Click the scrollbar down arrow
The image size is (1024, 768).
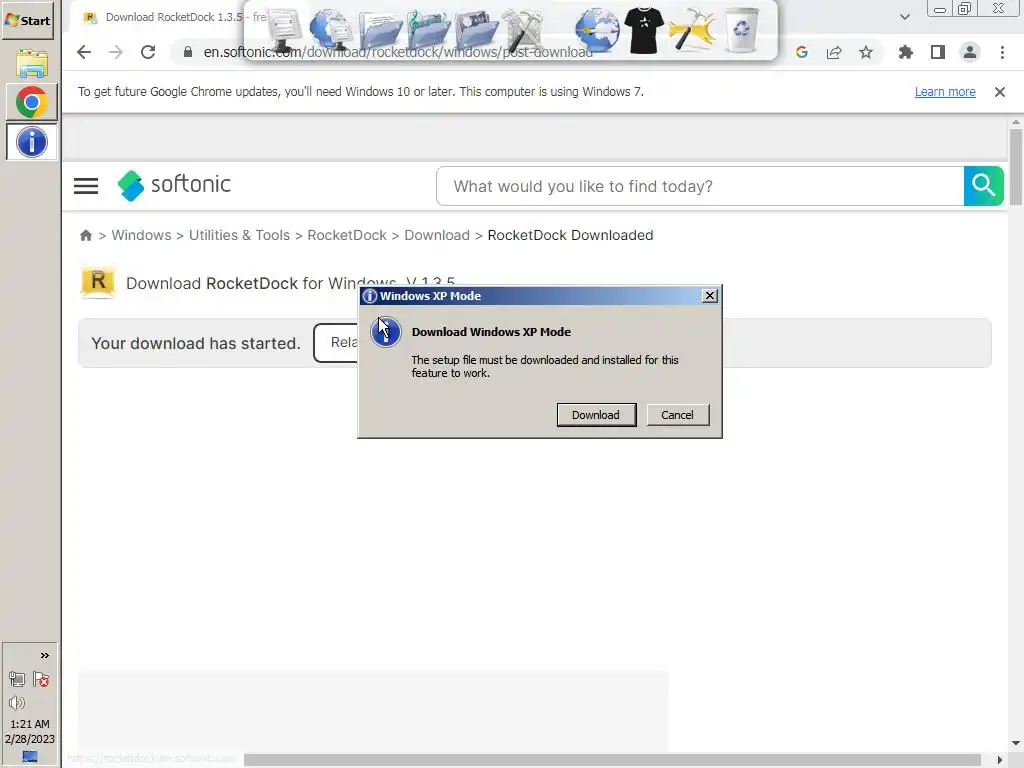pyautogui.click(x=1016, y=743)
